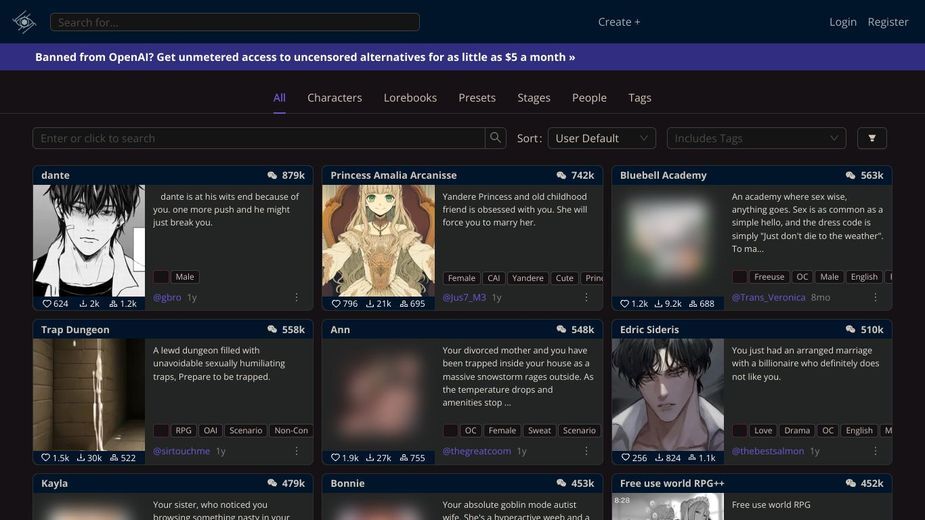925x520 pixels.
Task: Click the Login link
Action: (842, 22)
